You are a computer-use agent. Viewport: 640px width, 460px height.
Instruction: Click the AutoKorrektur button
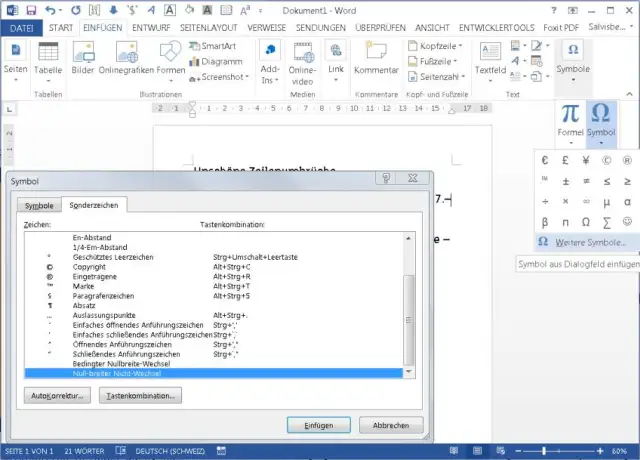[57, 396]
